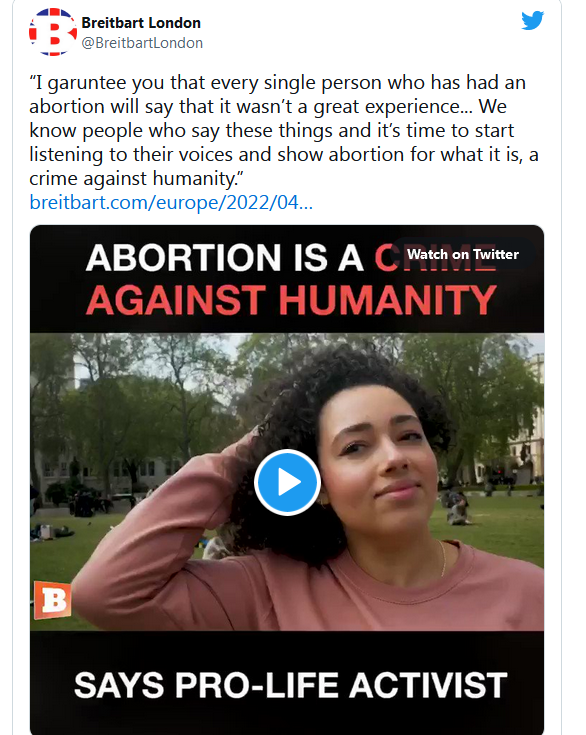Click the blue Twitter bird icon
The image size is (586, 735).
click(x=533, y=21)
